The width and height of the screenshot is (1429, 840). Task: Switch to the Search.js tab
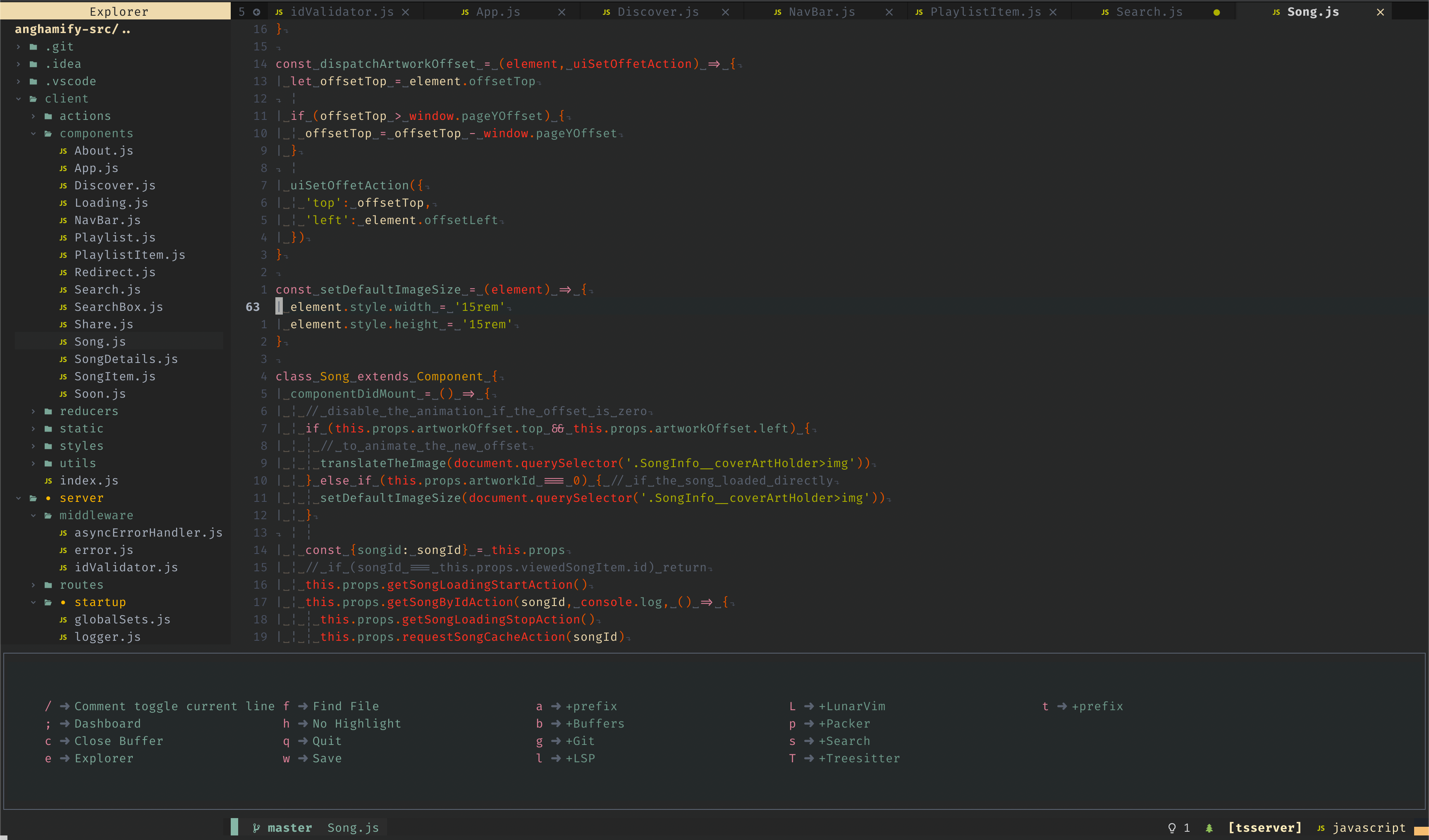tap(1149, 12)
